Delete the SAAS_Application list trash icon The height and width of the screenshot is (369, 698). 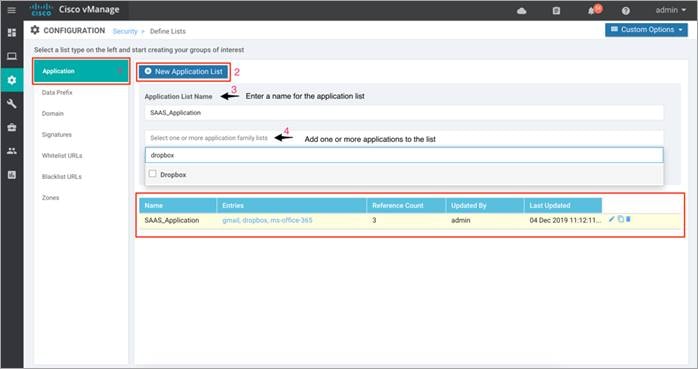point(628,219)
